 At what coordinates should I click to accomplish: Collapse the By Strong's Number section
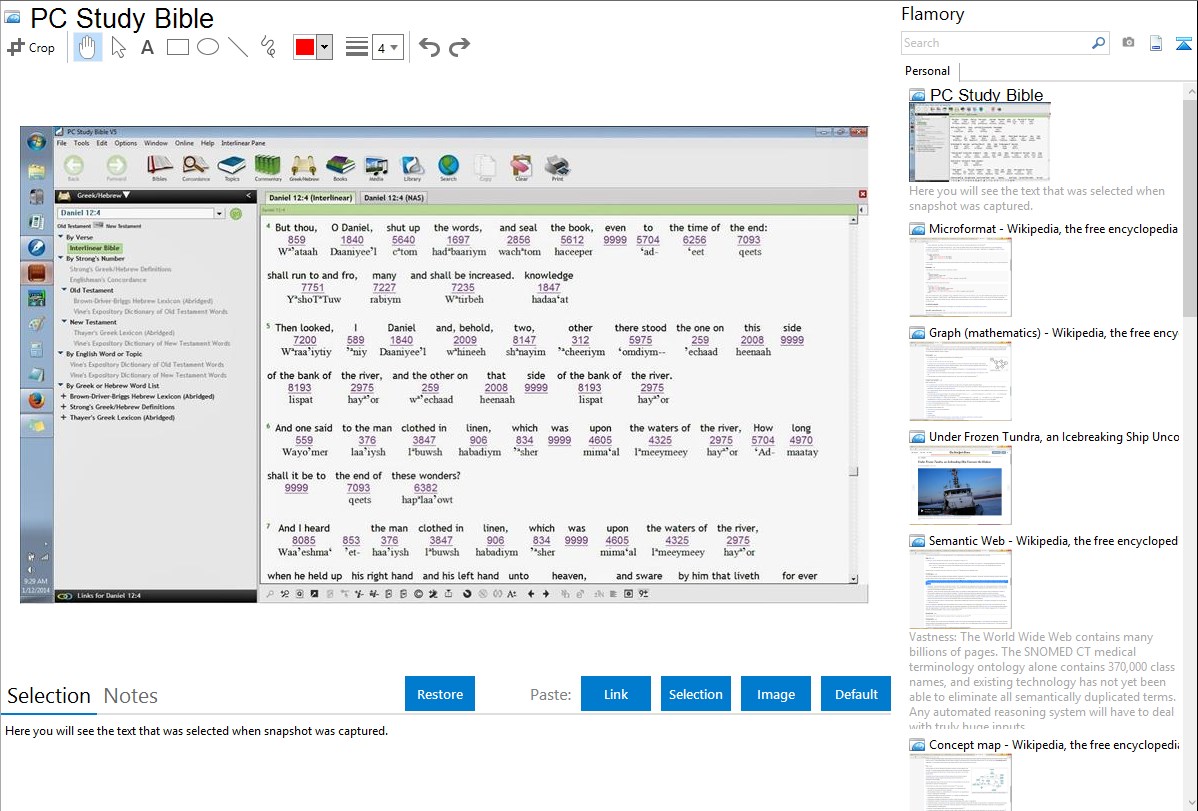(61, 258)
